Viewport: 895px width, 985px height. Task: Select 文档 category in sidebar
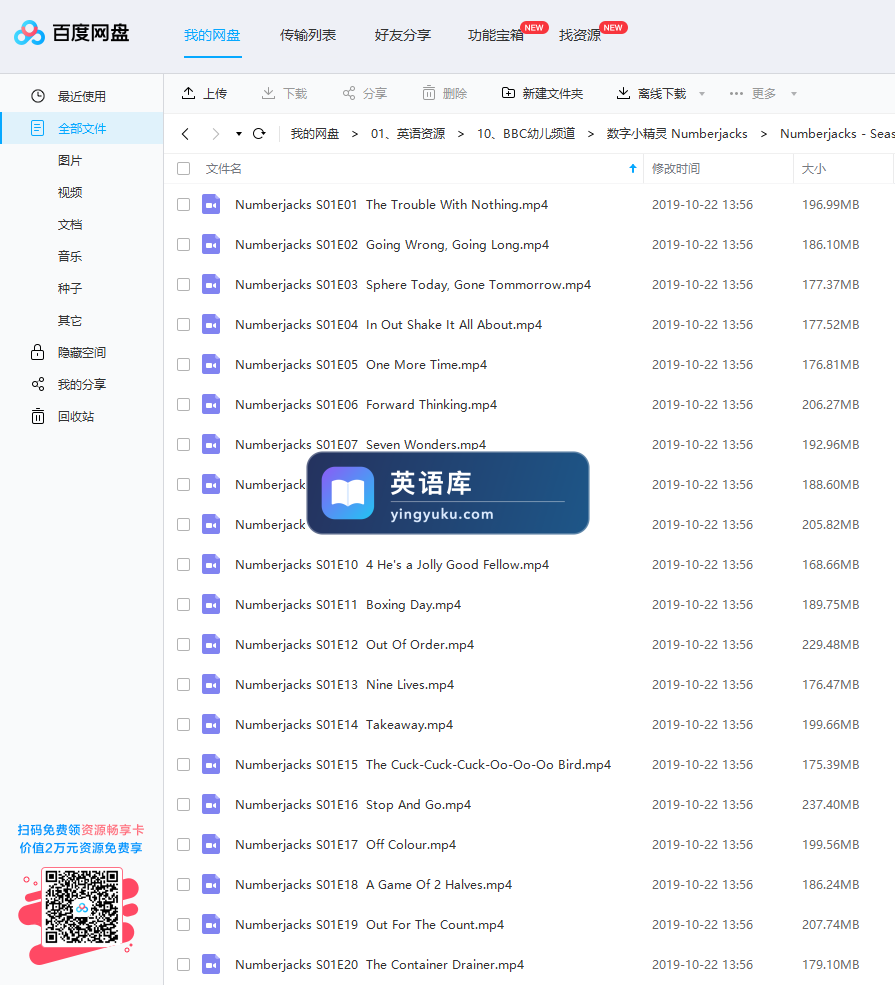coord(70,224)
